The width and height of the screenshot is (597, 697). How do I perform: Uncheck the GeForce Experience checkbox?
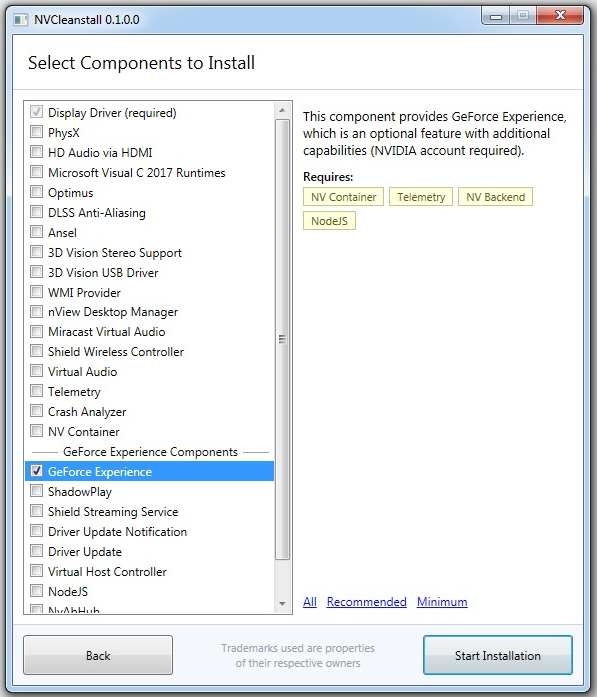[x=36, y=471]
